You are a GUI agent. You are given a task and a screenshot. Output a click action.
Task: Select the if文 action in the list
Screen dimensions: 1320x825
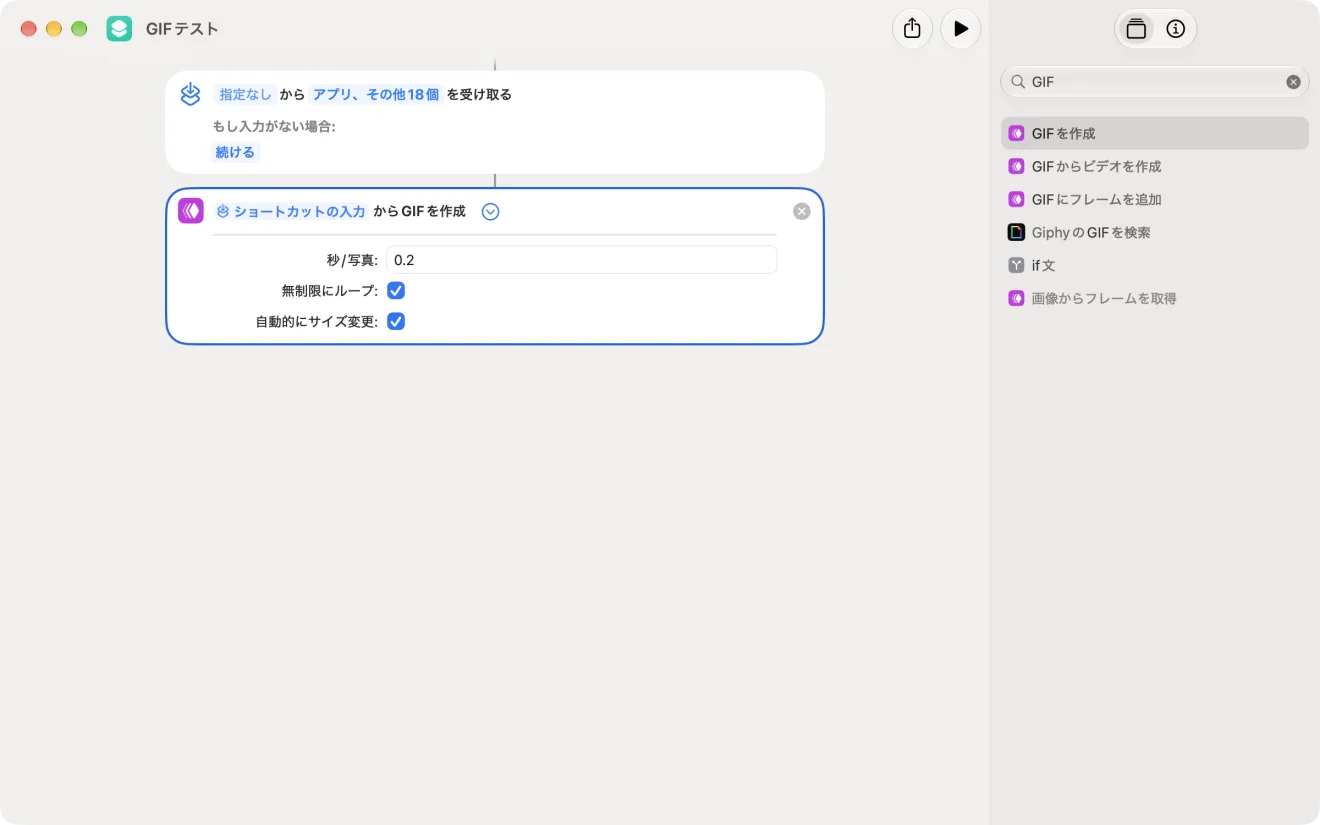1154,265
